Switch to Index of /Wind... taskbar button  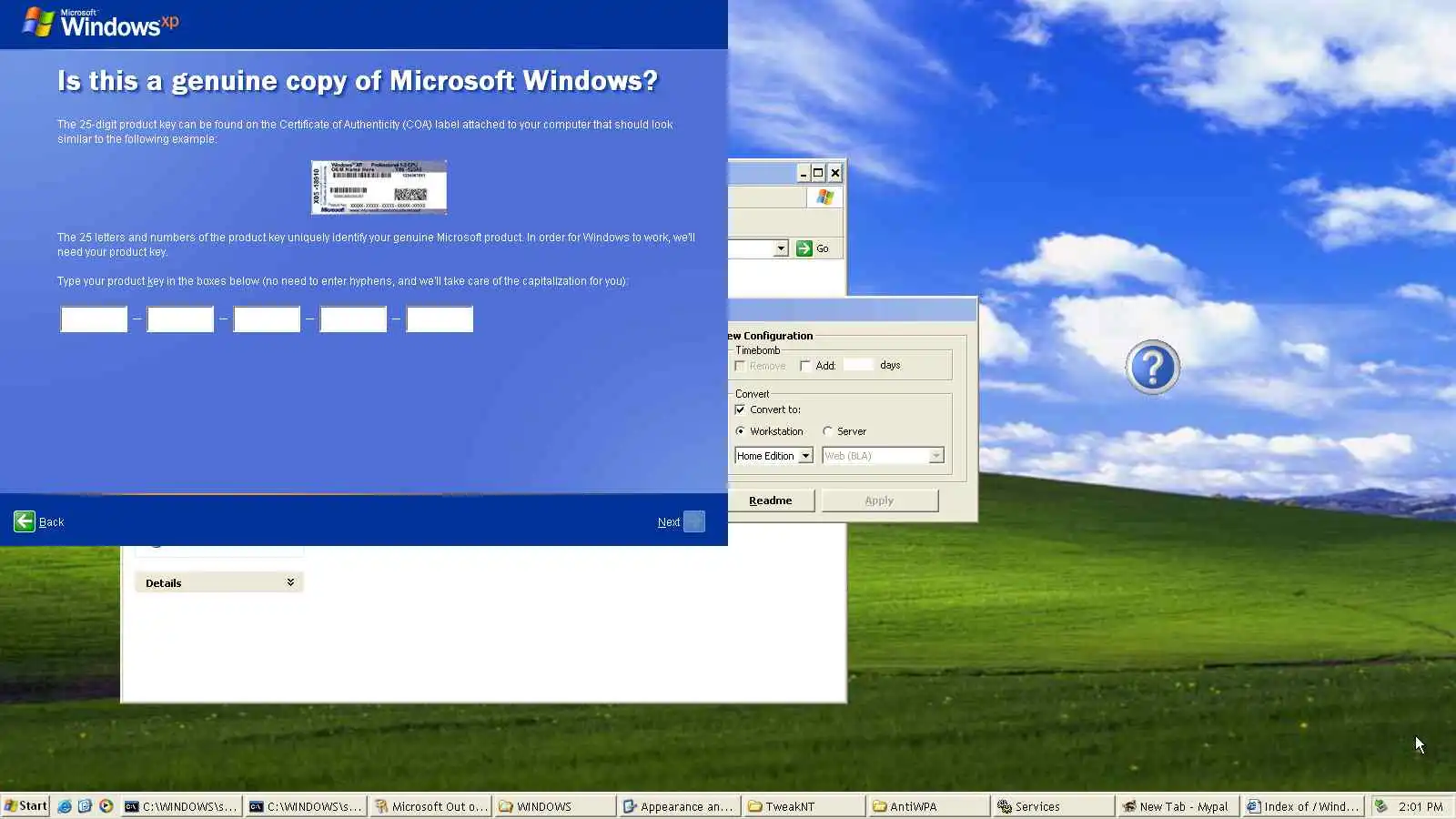click(1303, 806)
